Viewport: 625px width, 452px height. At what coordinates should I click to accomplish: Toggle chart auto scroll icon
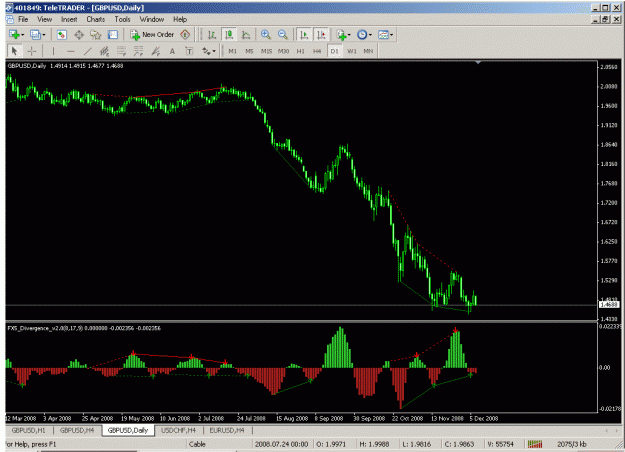point(304,35)
